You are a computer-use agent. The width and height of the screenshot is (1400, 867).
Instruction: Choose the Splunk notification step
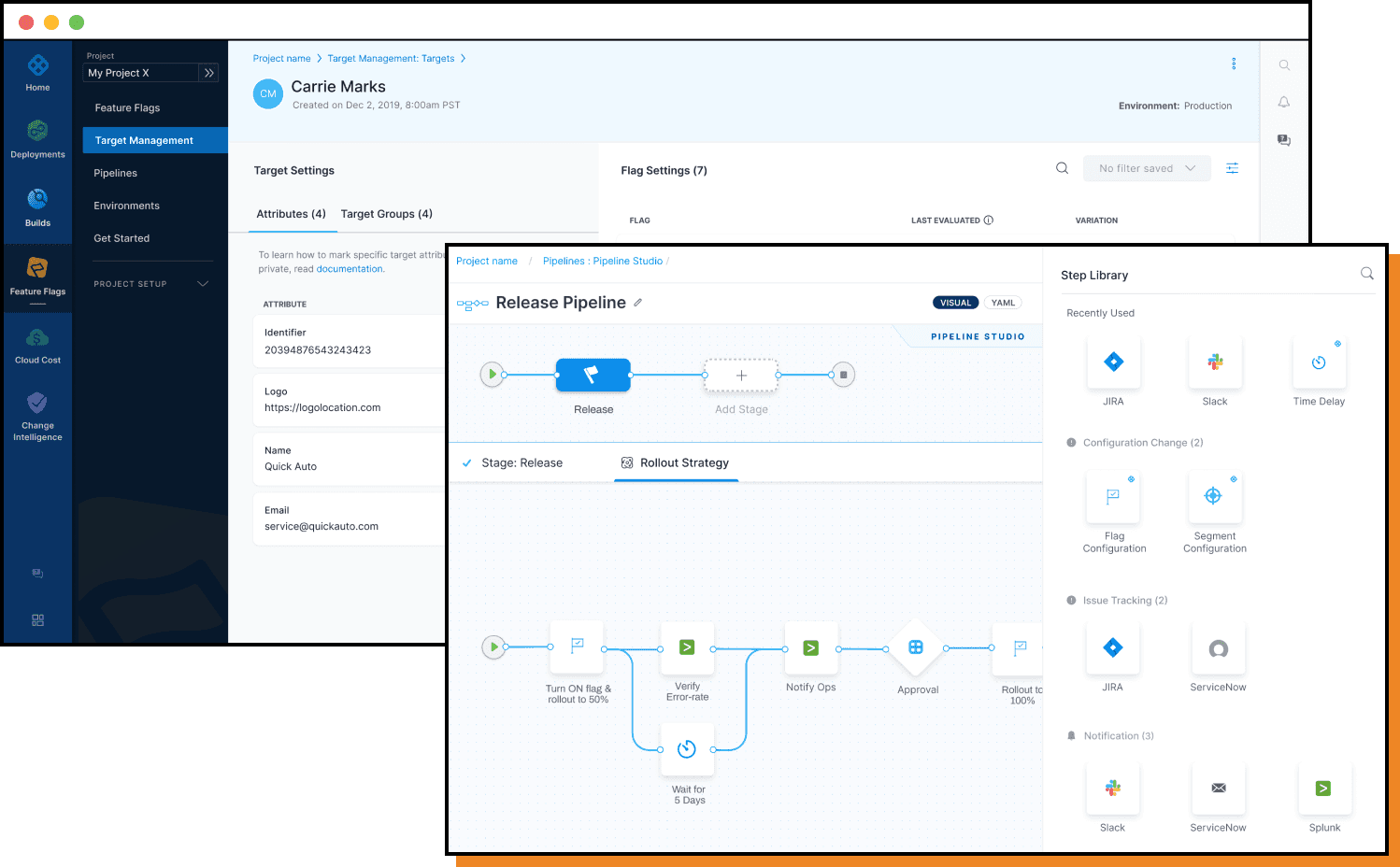[1323, 789]
